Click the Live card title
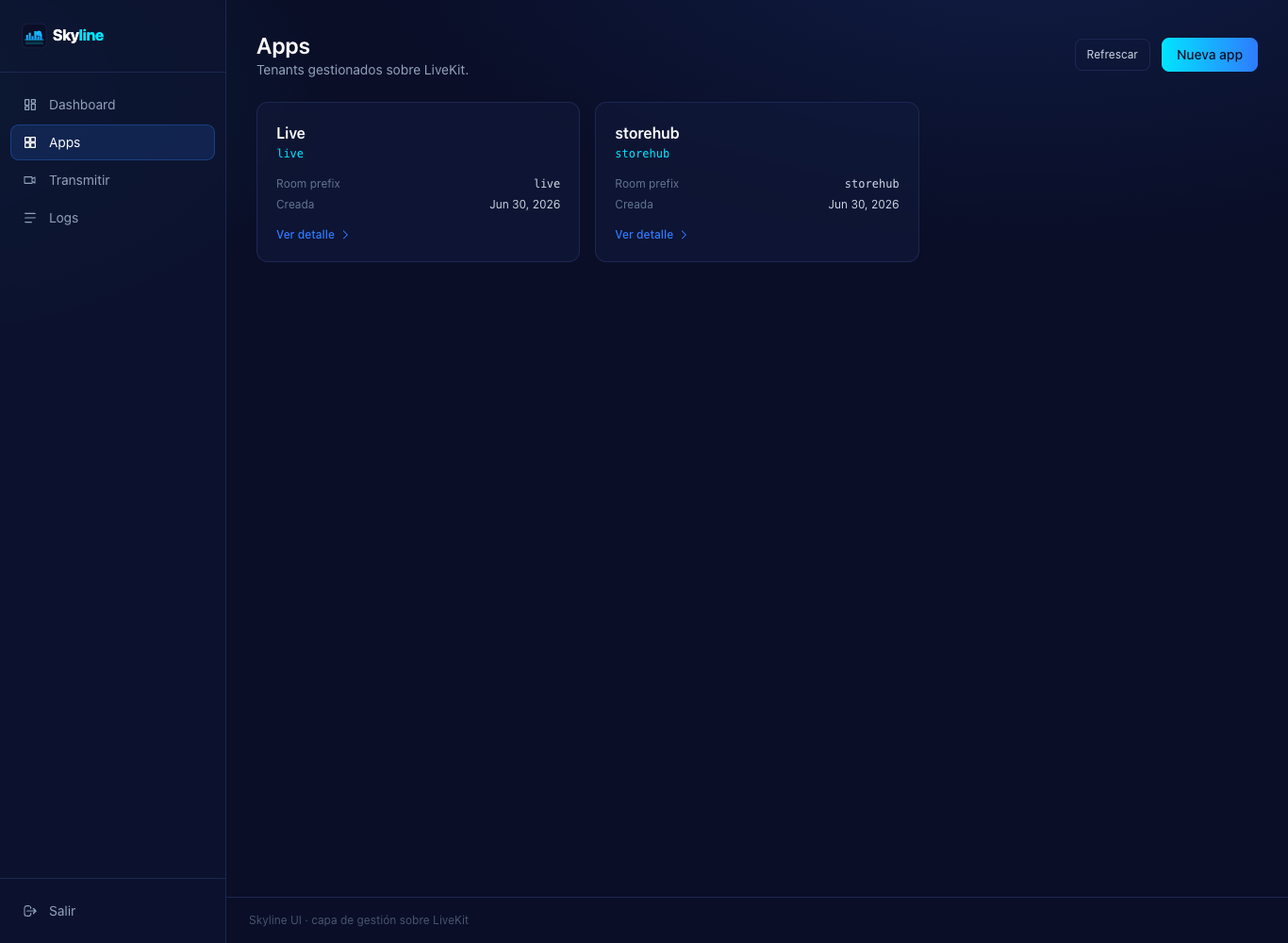 click(x=290, y=133)
